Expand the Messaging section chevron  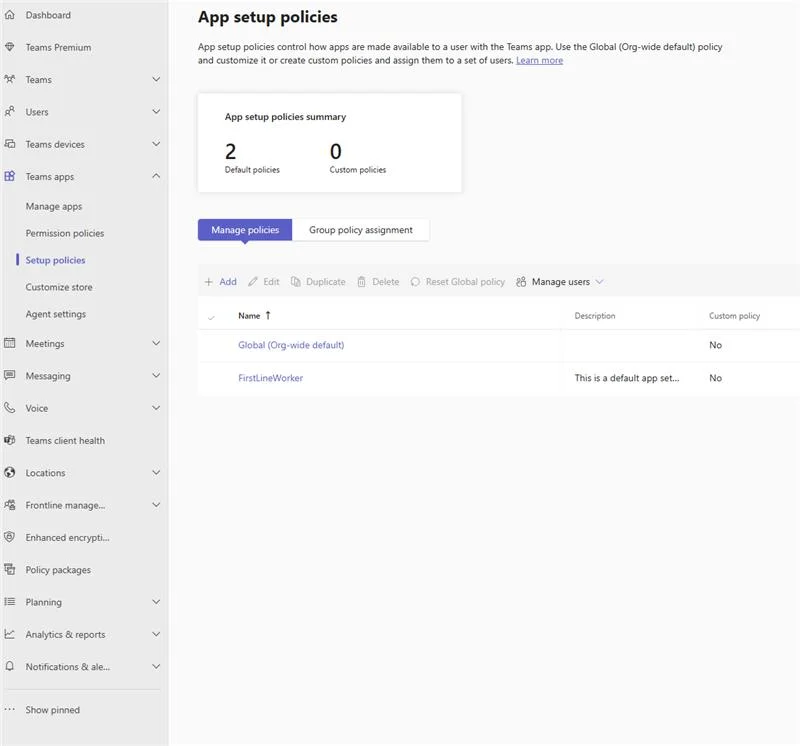[x=156, y=375]
